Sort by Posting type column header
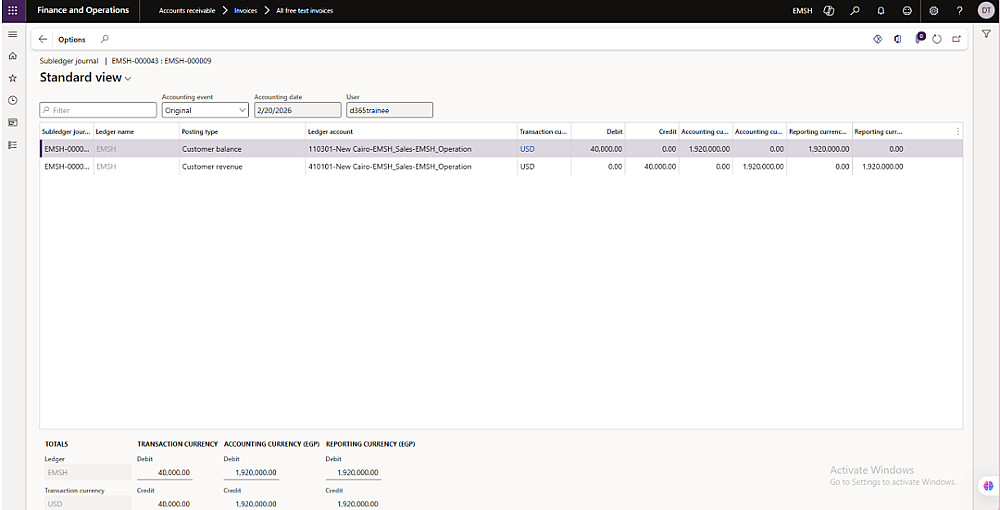1000x510 pixels. point(242,131)
